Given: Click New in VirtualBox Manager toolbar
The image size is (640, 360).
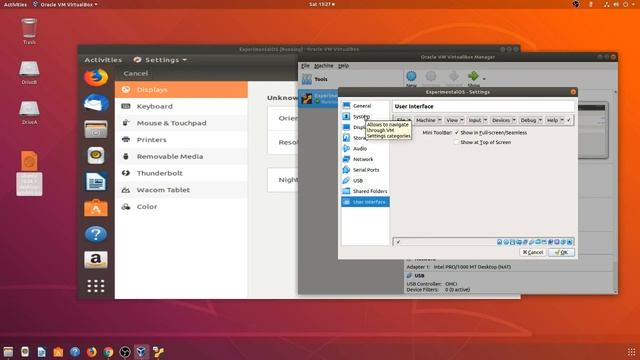Looking at the screenshot, I should [411, 78].
